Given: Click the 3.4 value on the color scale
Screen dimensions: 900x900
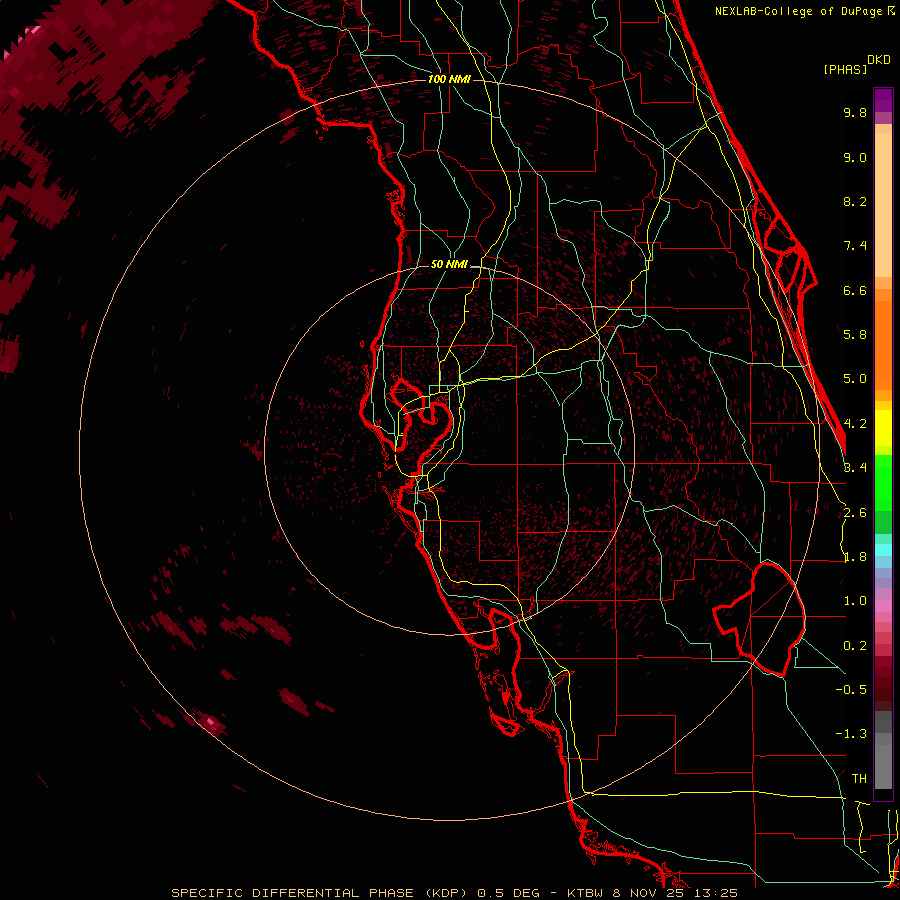Looking at the screenshot, I should (855, 468).
